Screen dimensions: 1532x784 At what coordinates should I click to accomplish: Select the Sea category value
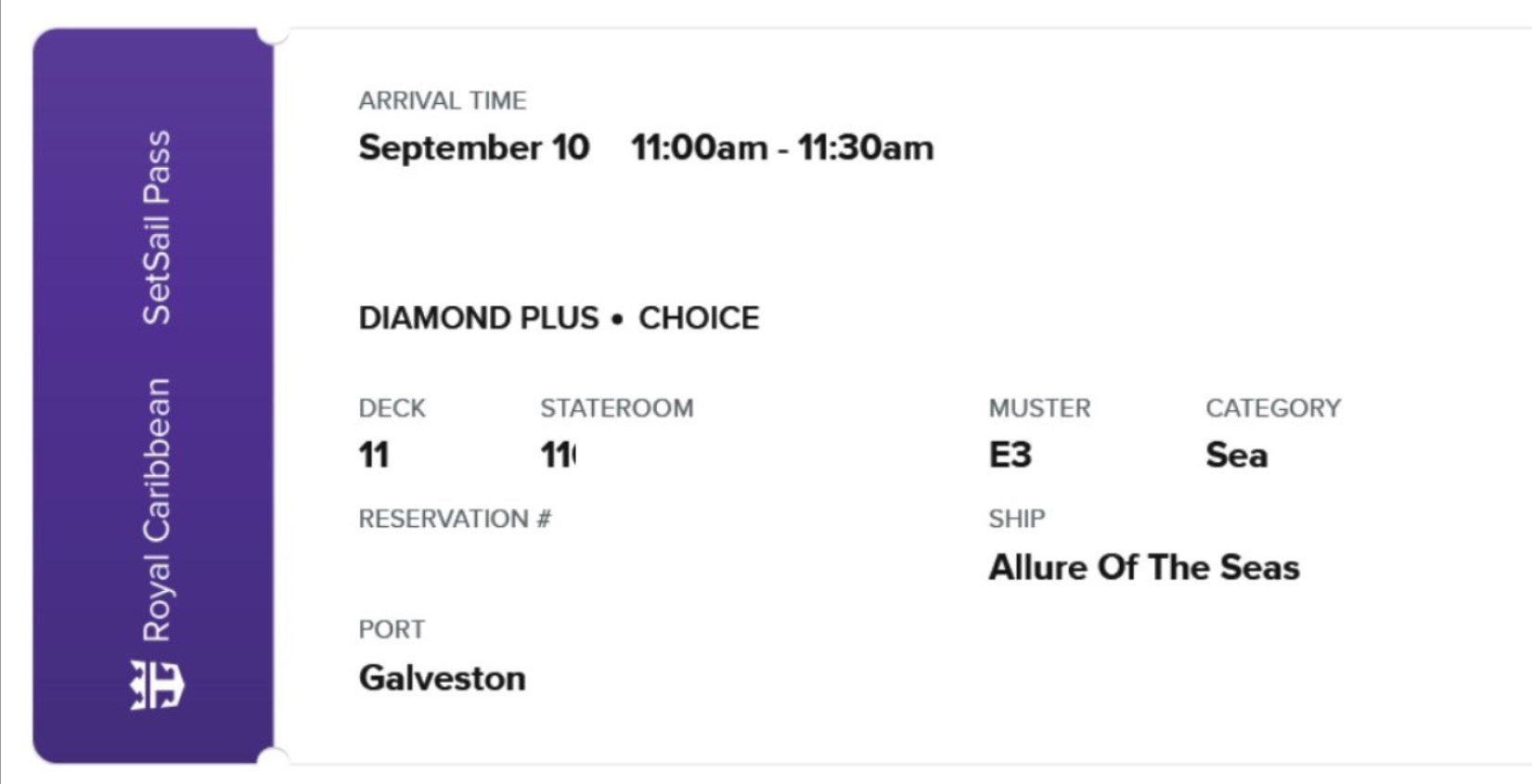[1237, 455]
